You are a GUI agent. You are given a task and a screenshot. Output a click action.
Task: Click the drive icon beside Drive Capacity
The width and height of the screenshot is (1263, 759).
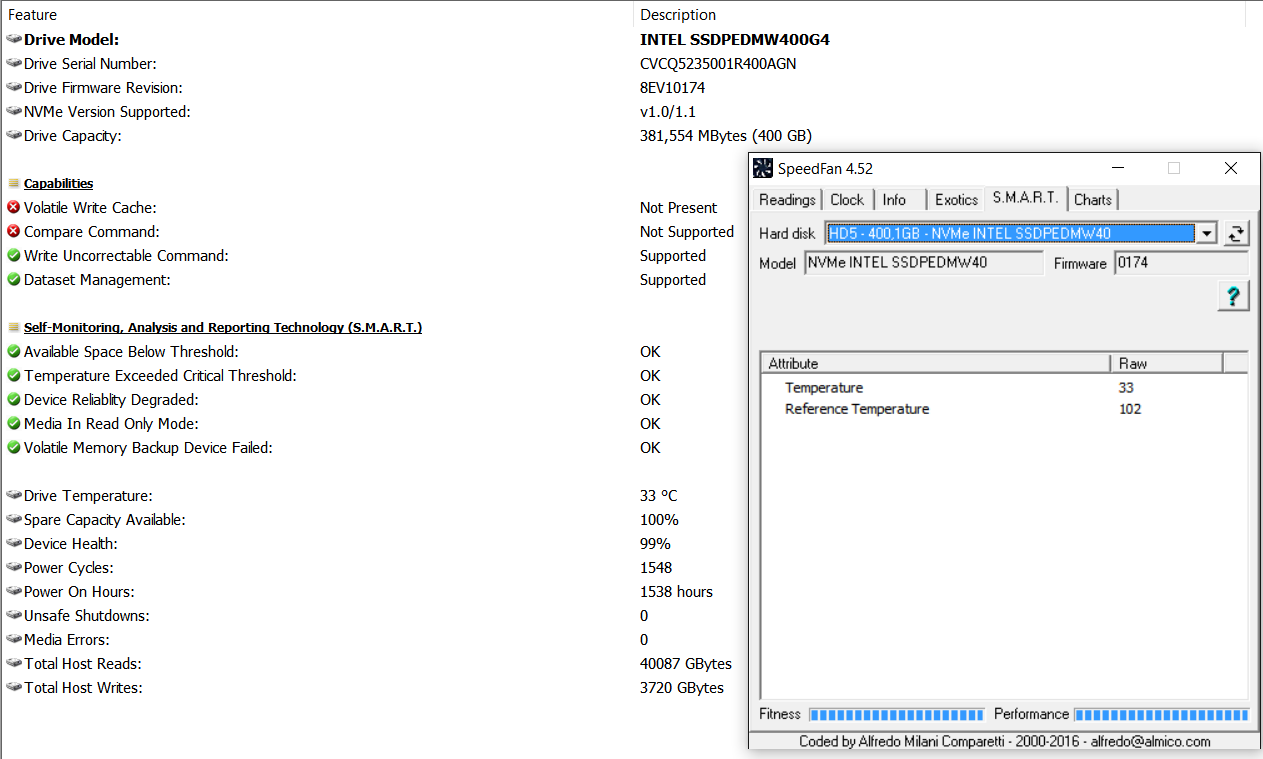tap(14, 136)
